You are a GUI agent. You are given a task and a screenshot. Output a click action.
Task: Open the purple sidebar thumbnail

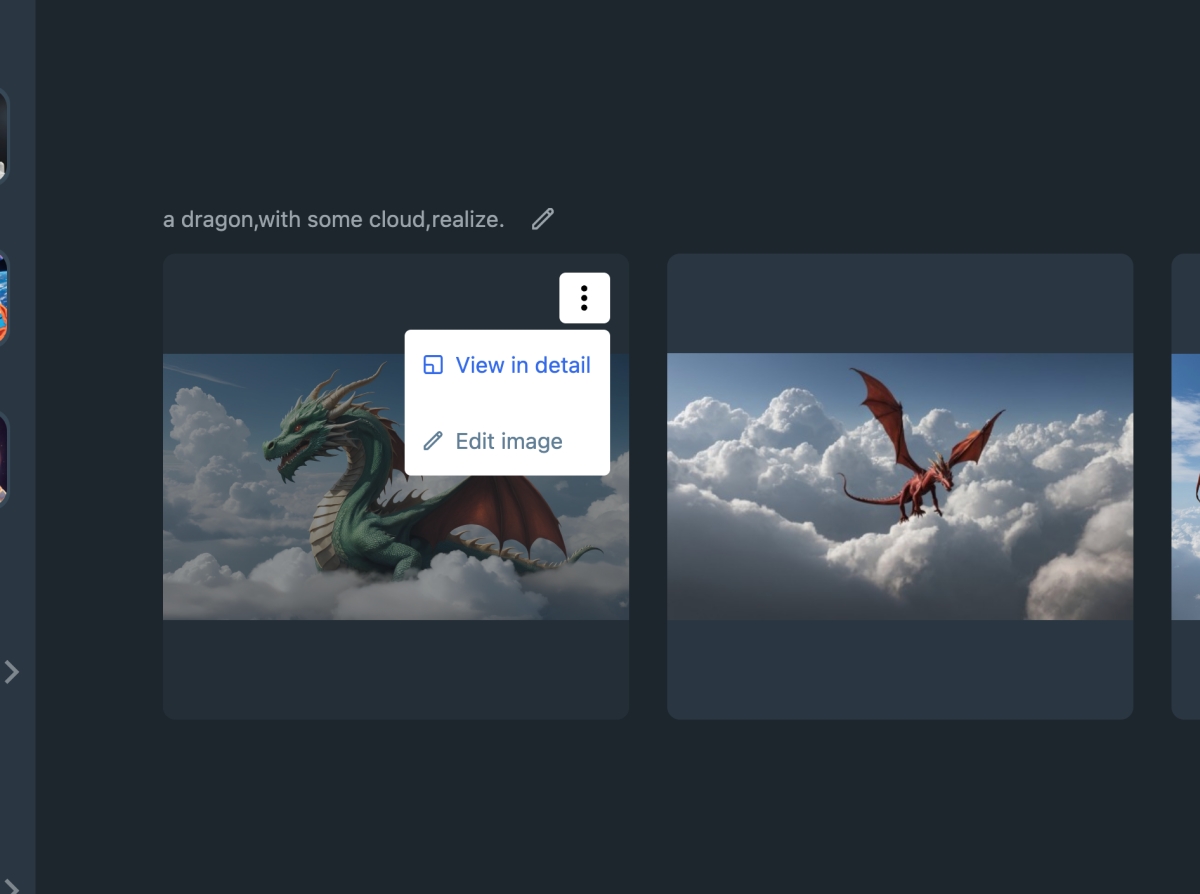pos(3,460)
